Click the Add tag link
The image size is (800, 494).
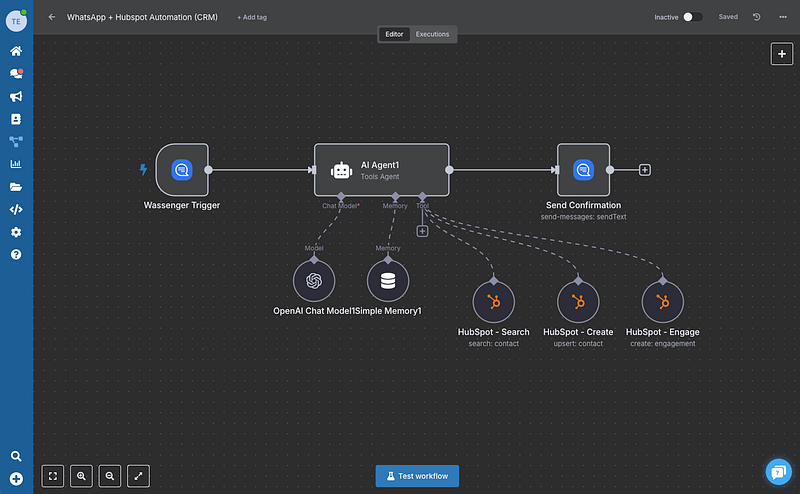click(x=252, y=17)
